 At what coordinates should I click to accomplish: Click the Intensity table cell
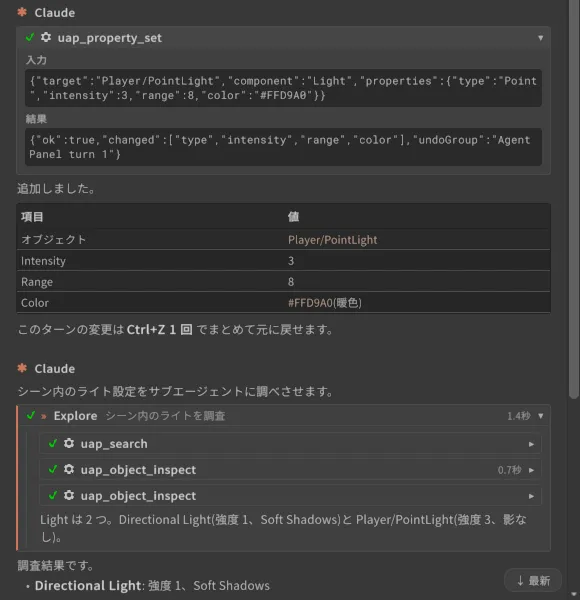tap(43, 261)
